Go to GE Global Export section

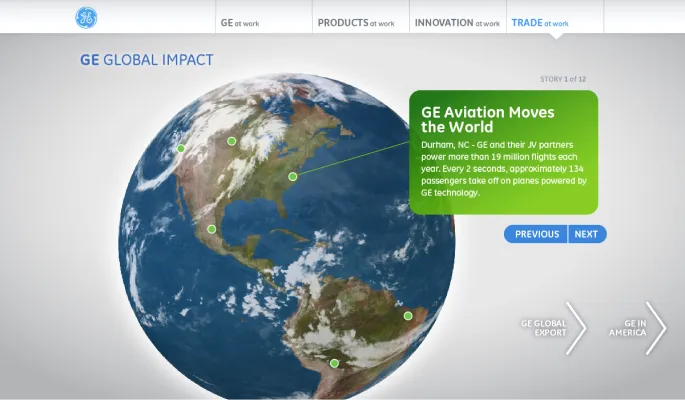click(543, 328)
